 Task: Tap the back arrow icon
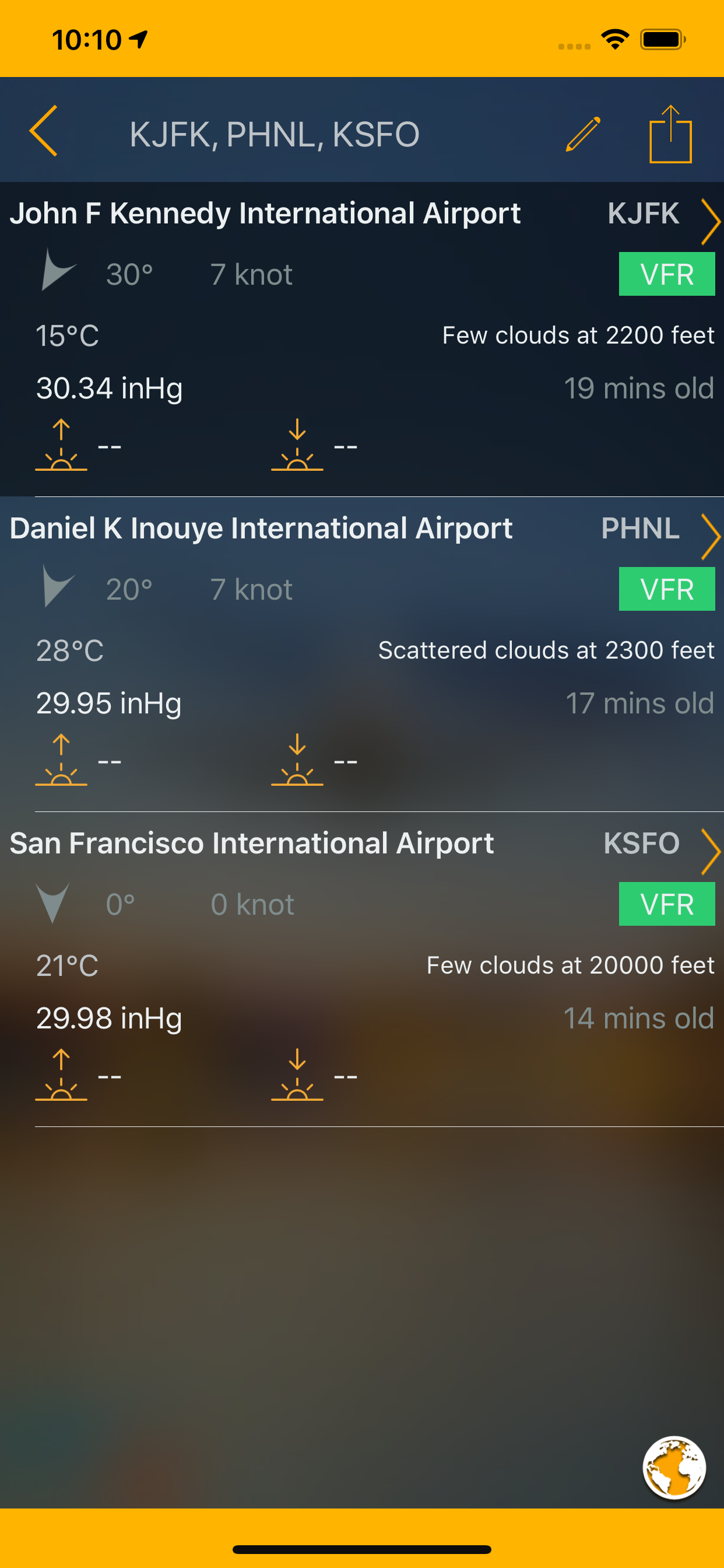point(44,131)
